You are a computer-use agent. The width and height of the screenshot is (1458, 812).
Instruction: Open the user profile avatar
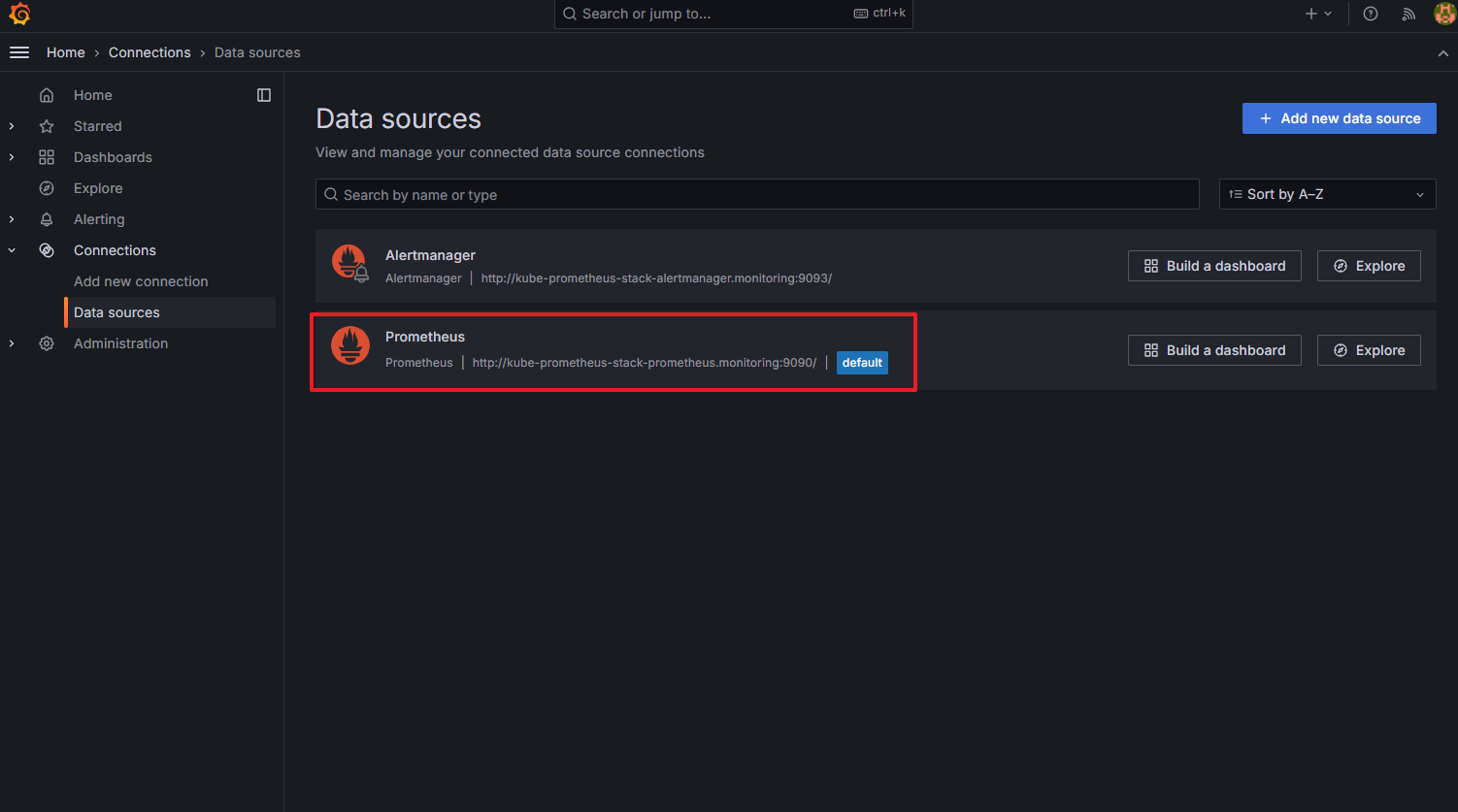pos(1444,14)
